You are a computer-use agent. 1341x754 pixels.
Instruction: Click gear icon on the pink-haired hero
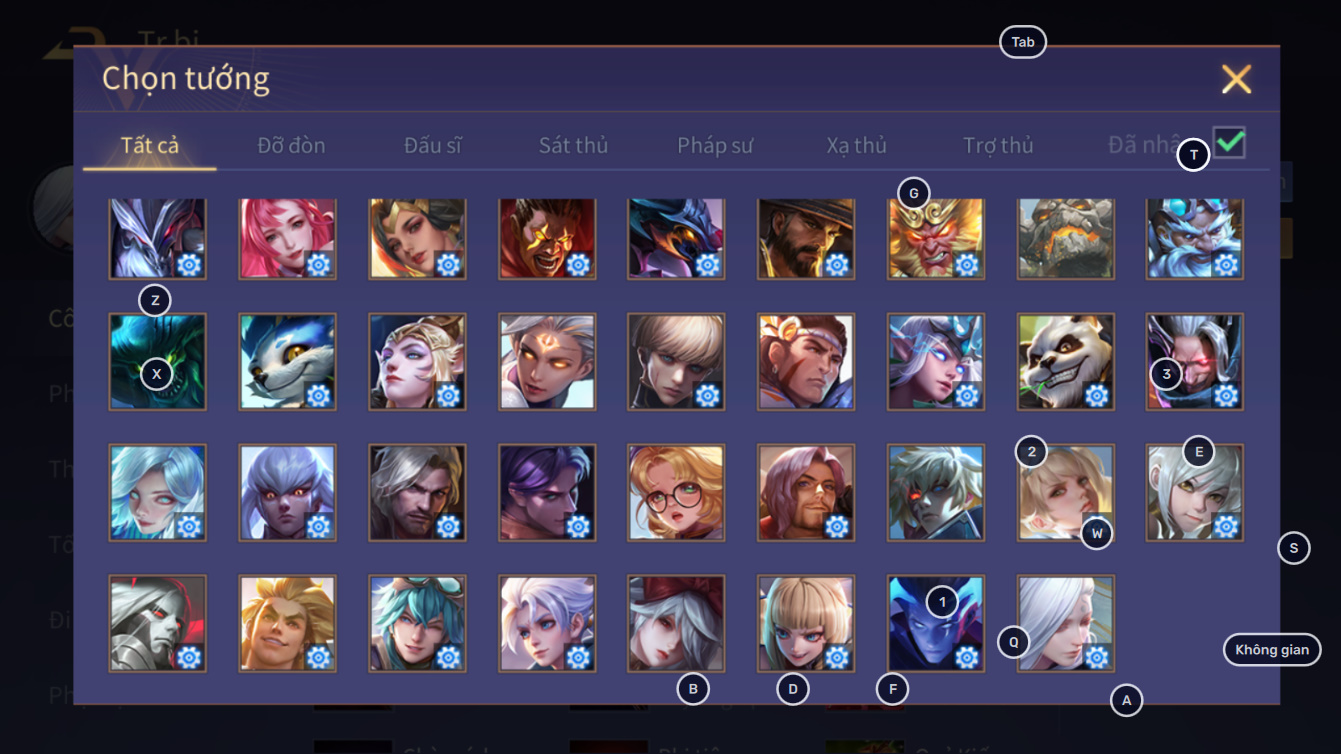pyautogui.click(x=318, y=264)
